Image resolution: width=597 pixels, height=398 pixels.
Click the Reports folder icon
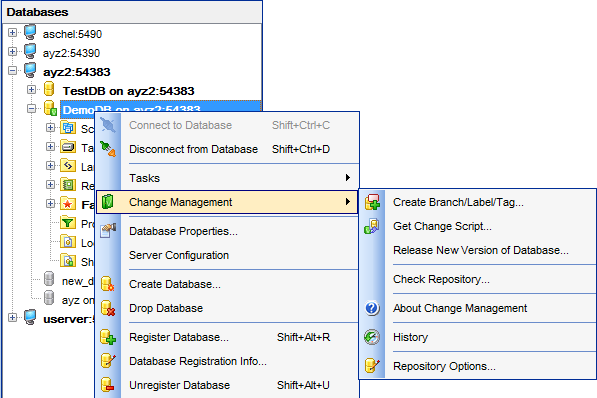(68, 185)
